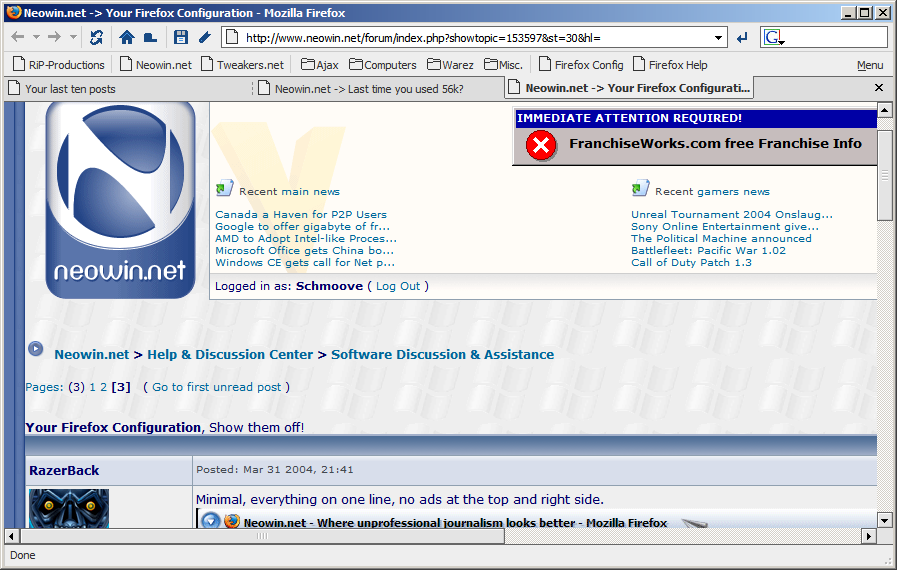
Task: Open 'Canada a Haven for P2P Users'
Action: pos(301,215)
